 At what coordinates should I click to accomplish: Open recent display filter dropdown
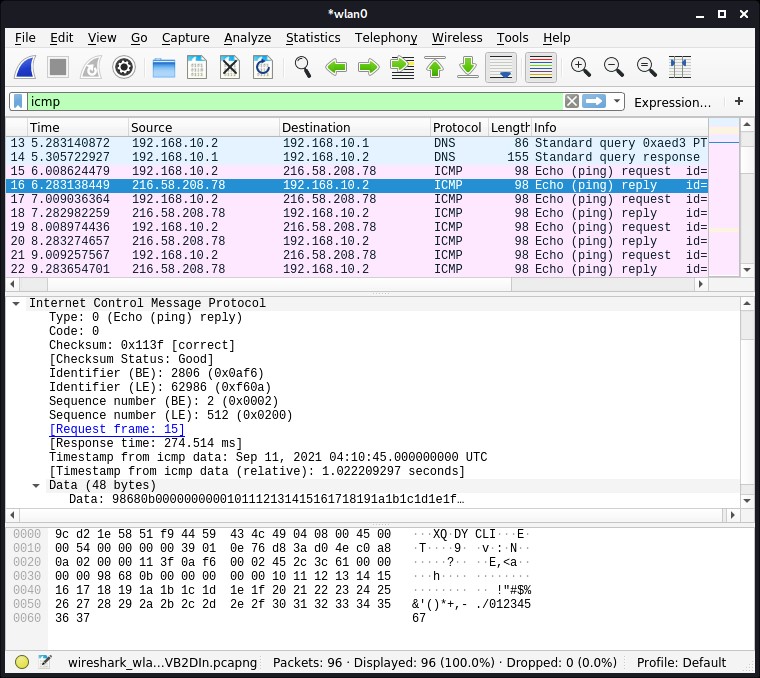(617, 101)
